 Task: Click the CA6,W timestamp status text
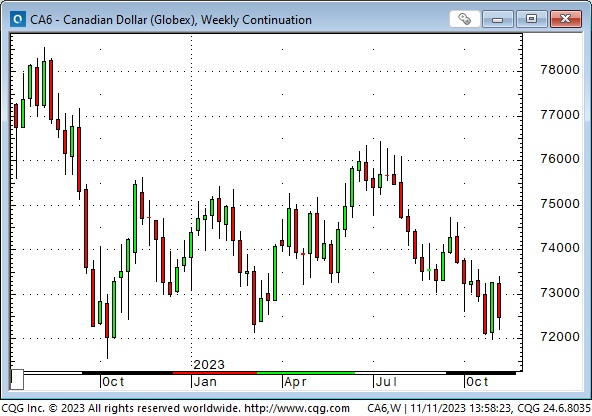point(478,408)
